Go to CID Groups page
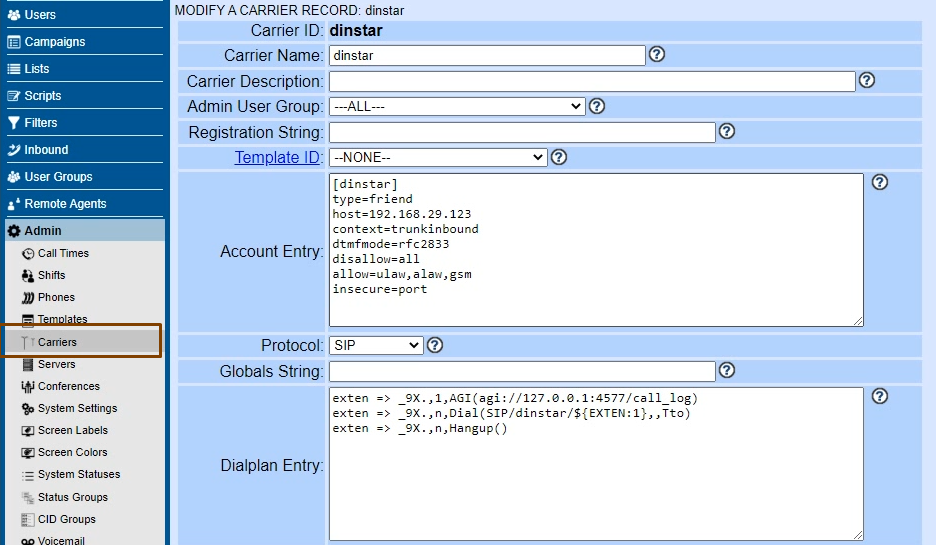Screen dimensions: 936x545 pyautogui.click(x=67, y=519)
